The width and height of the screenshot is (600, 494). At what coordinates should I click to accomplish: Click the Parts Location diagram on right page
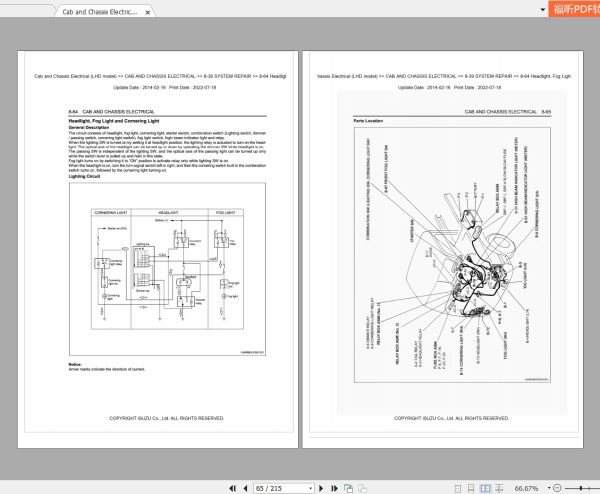[x=452, y=255]
